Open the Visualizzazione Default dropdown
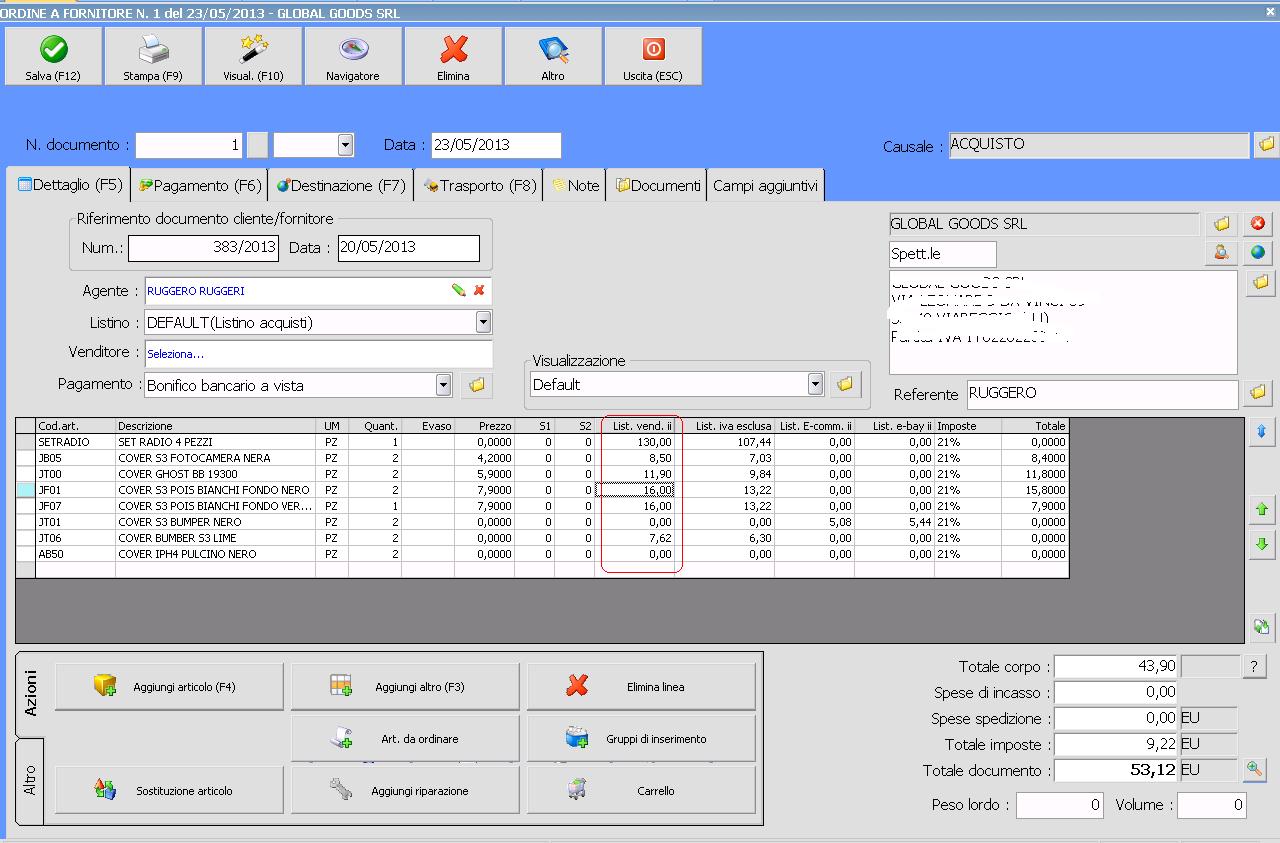The image size is (1280, 843). click(815, 384)
